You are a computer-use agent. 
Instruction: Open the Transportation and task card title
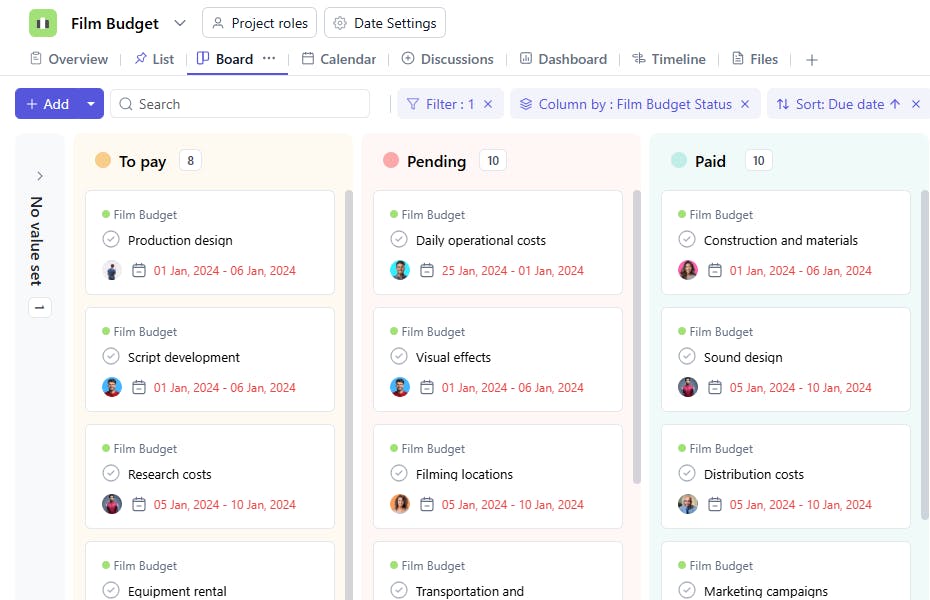(470, 591)
